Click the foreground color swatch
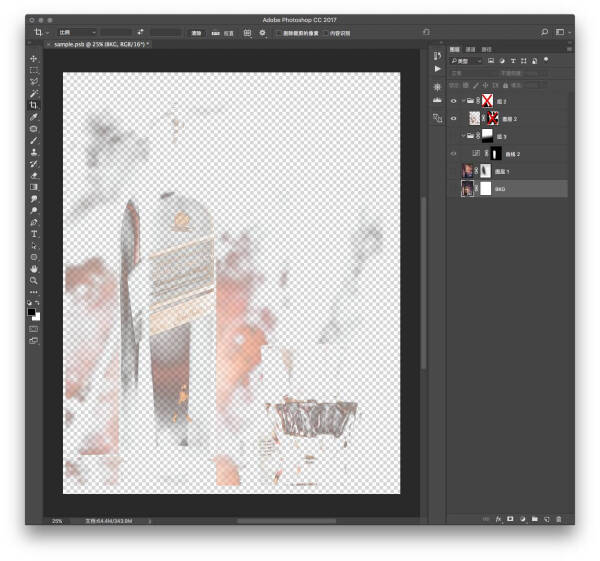 pos(31,312)
